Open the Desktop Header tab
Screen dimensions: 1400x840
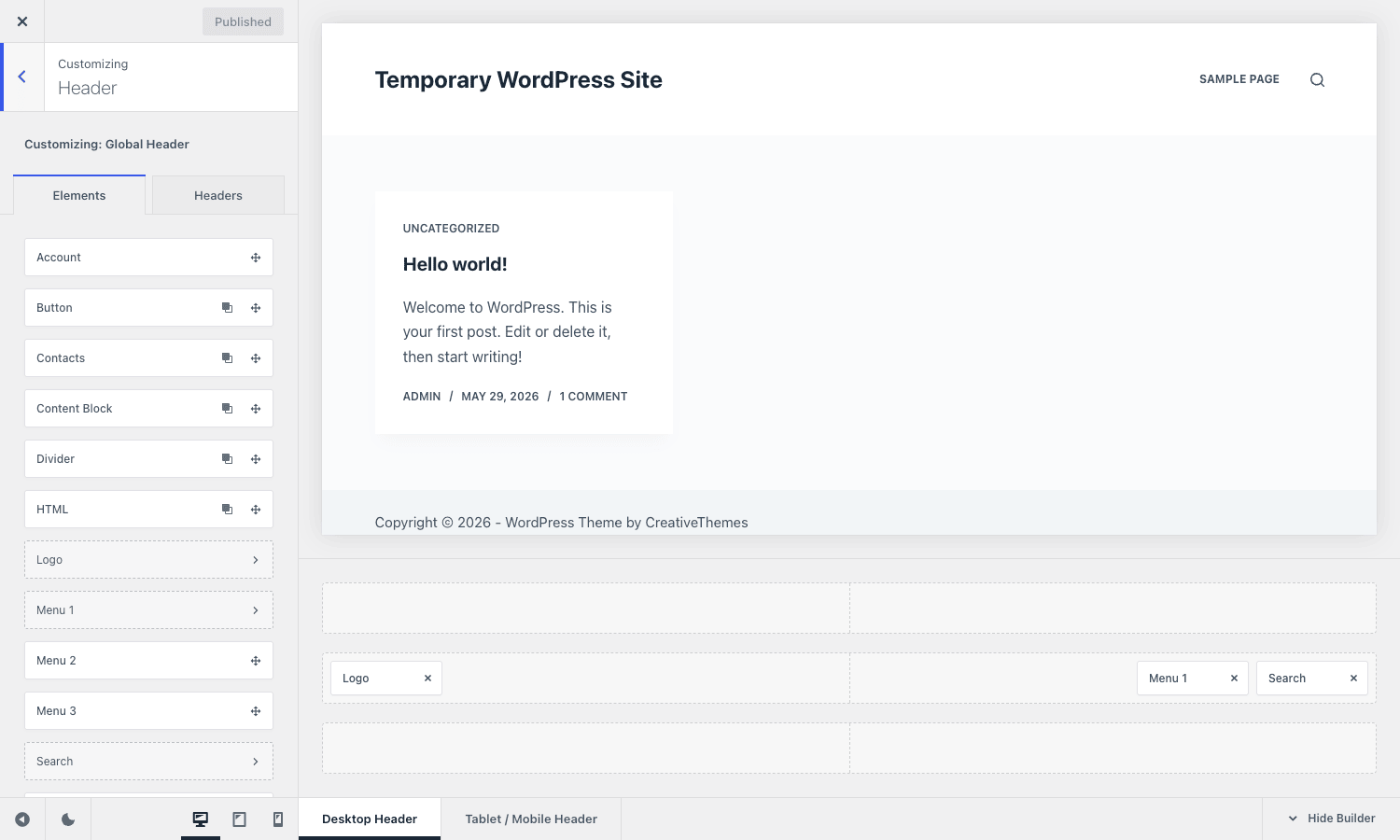370,819
